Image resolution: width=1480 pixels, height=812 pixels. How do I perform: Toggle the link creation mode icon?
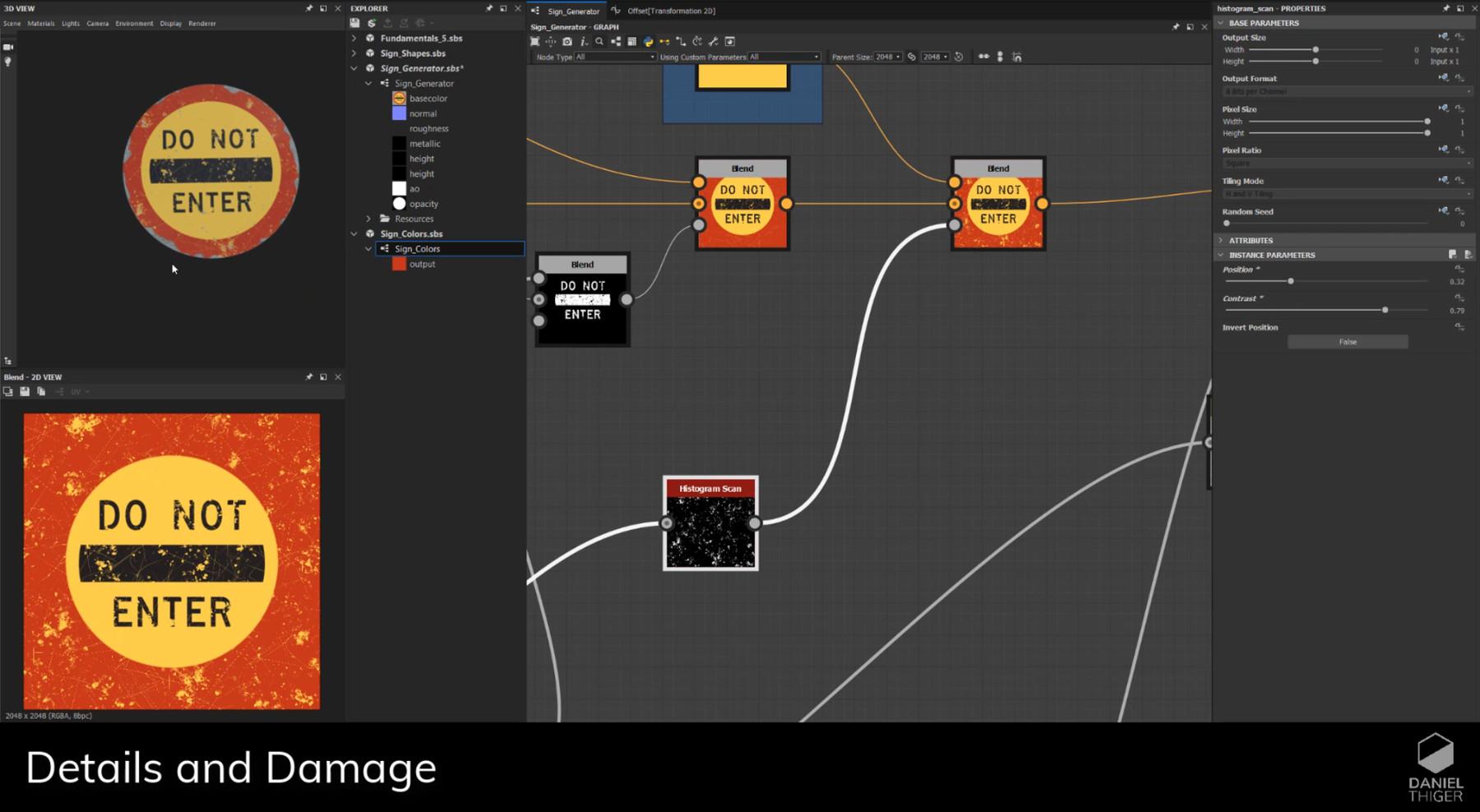pos(664,41)
